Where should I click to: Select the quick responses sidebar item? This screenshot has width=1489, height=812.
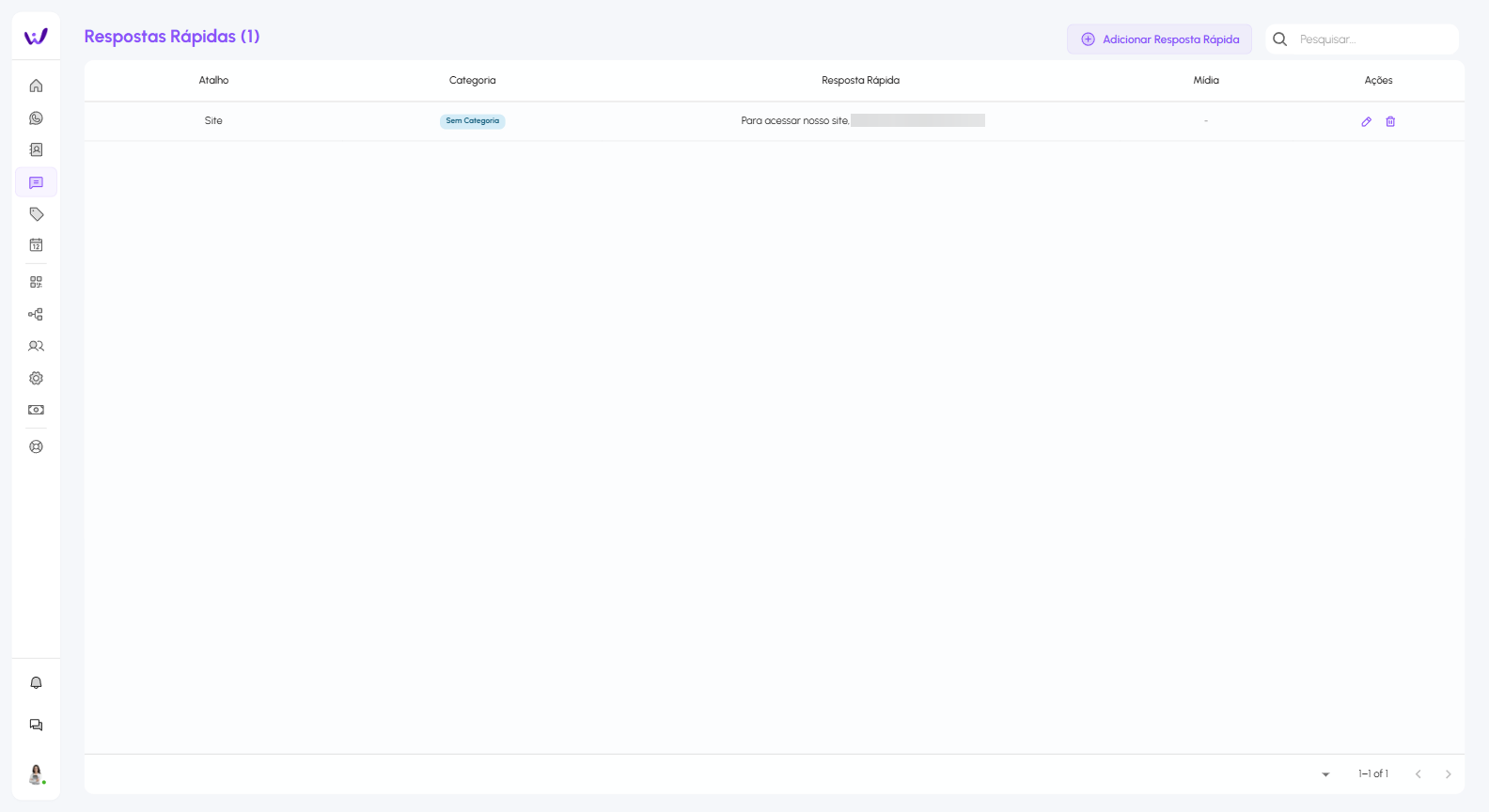coord(36,182)
